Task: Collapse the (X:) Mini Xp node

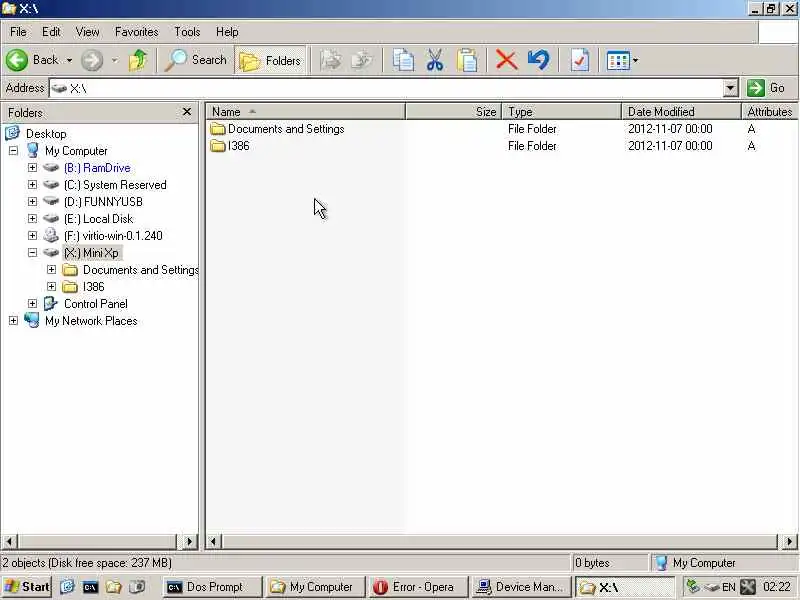Action: click(32, 253)
